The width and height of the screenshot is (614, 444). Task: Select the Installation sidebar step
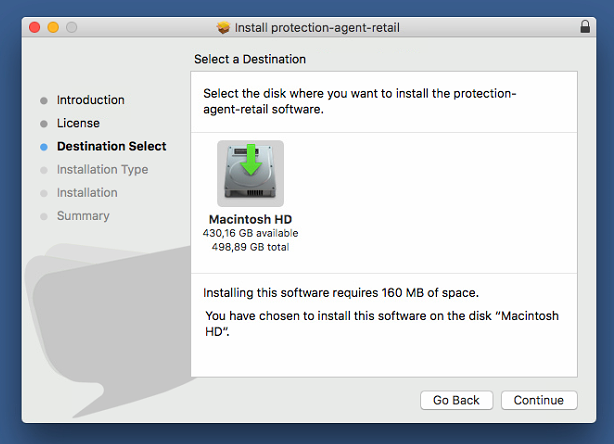87,193
